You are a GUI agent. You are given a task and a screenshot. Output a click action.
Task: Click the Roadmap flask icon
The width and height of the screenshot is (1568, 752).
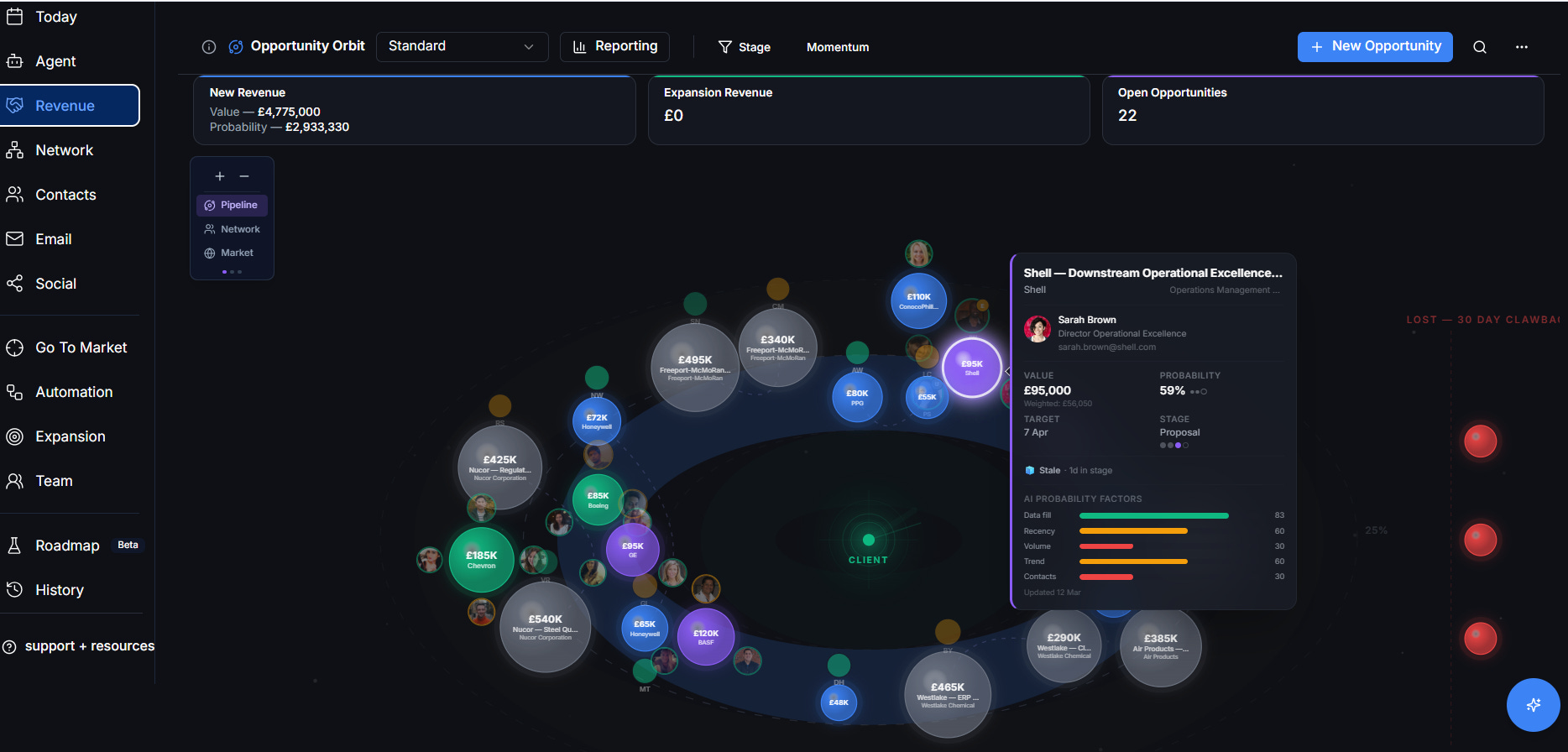(14, 546)
